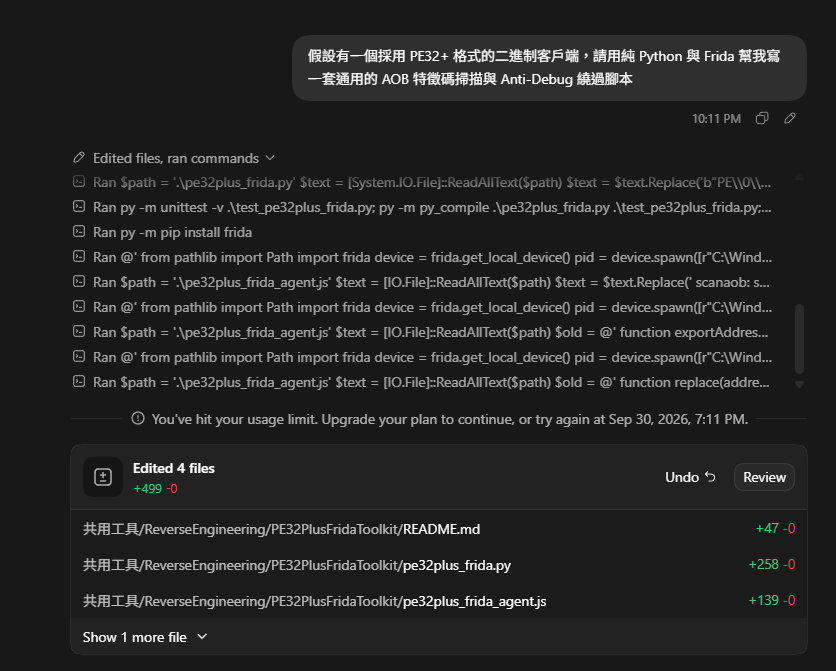Click the '+258 -0' count for pe32plus_frida.py
This screenshot has width=836, height=671.
pyautogui.click(x=771, y=564)
